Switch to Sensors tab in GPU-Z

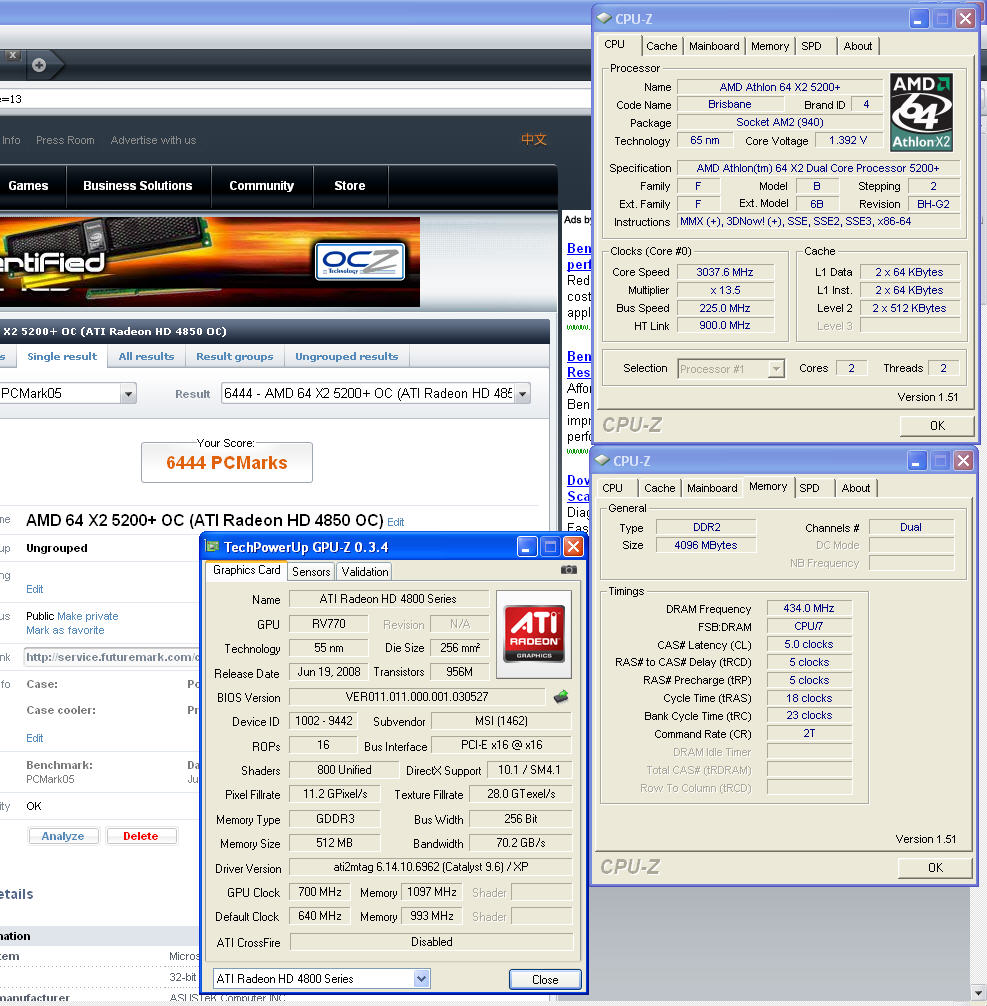pos(311,572)
